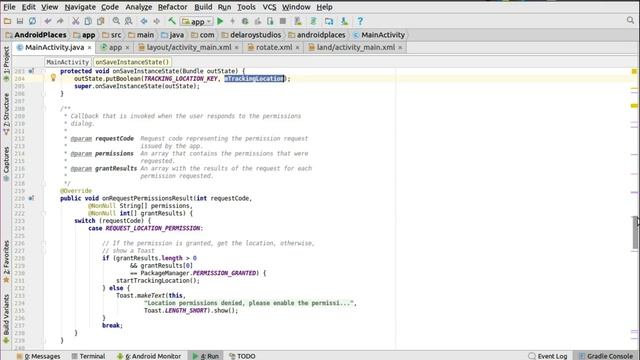Click the Help question mark icon

(x=360, y=21)
